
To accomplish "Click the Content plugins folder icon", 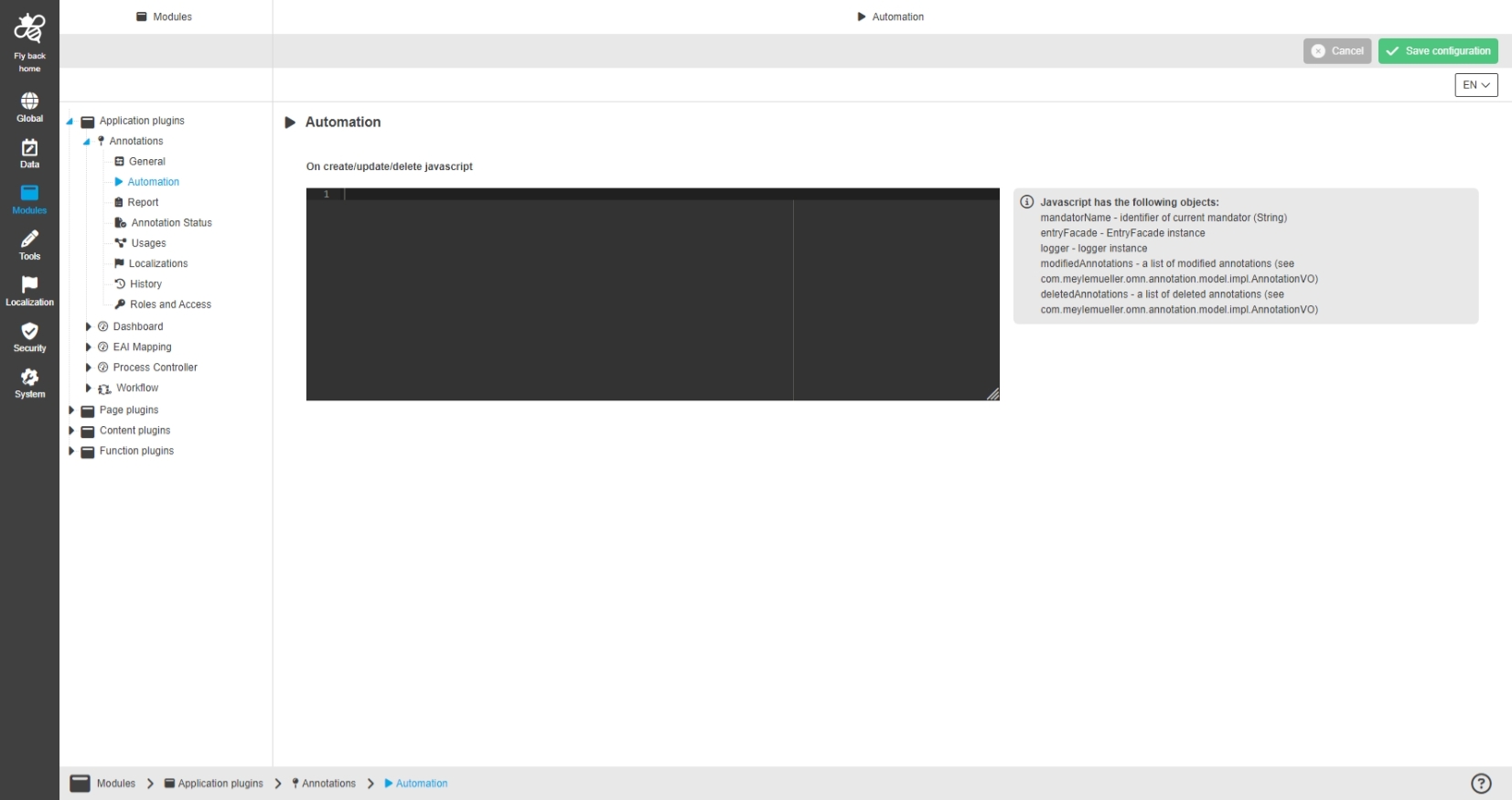I will pos(88,432).
